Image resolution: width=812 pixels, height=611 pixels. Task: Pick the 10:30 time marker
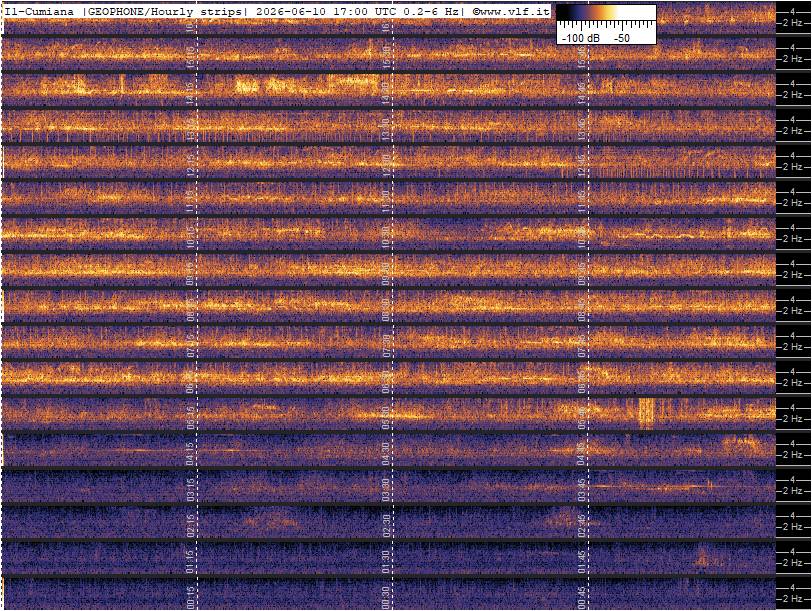point(386,238)
